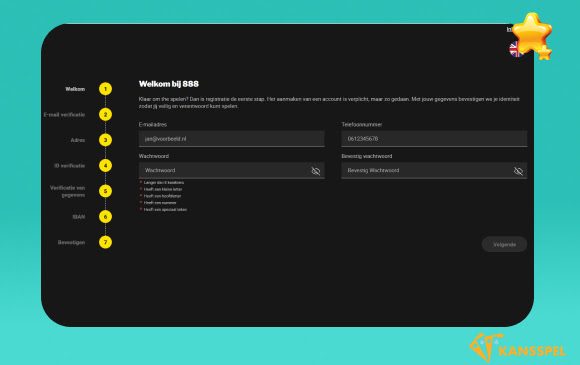Screen dimensions: 580x365
Task: Open the Adres step label
Action: 78,140
